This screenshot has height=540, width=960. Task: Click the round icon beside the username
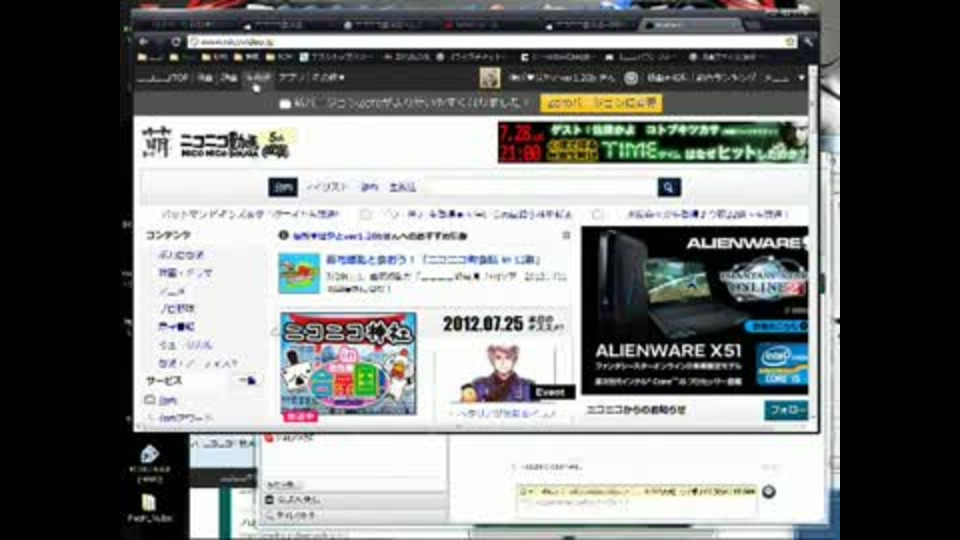coord(631,78)
